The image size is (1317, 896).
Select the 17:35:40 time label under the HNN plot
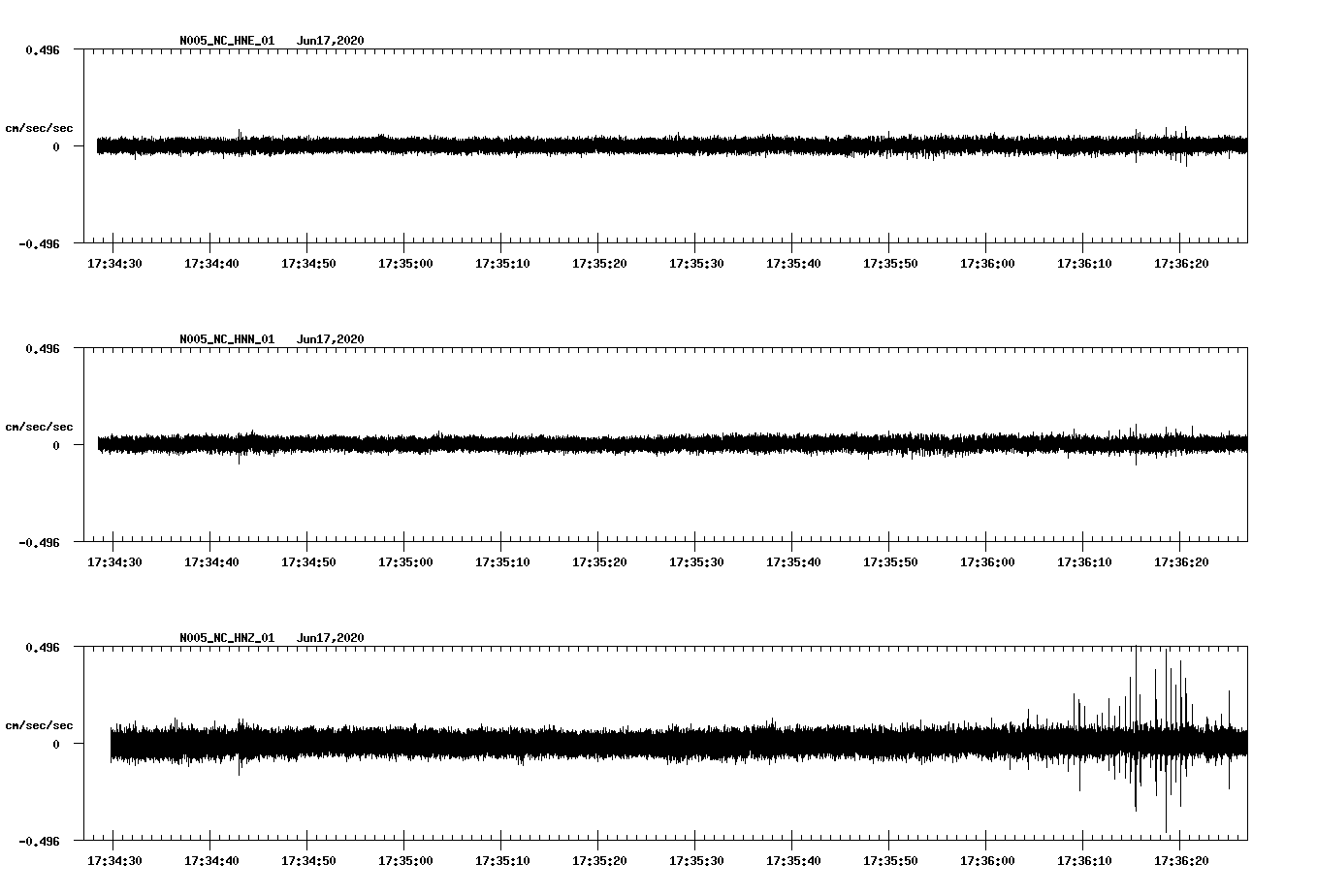click(x=793, y=561)
